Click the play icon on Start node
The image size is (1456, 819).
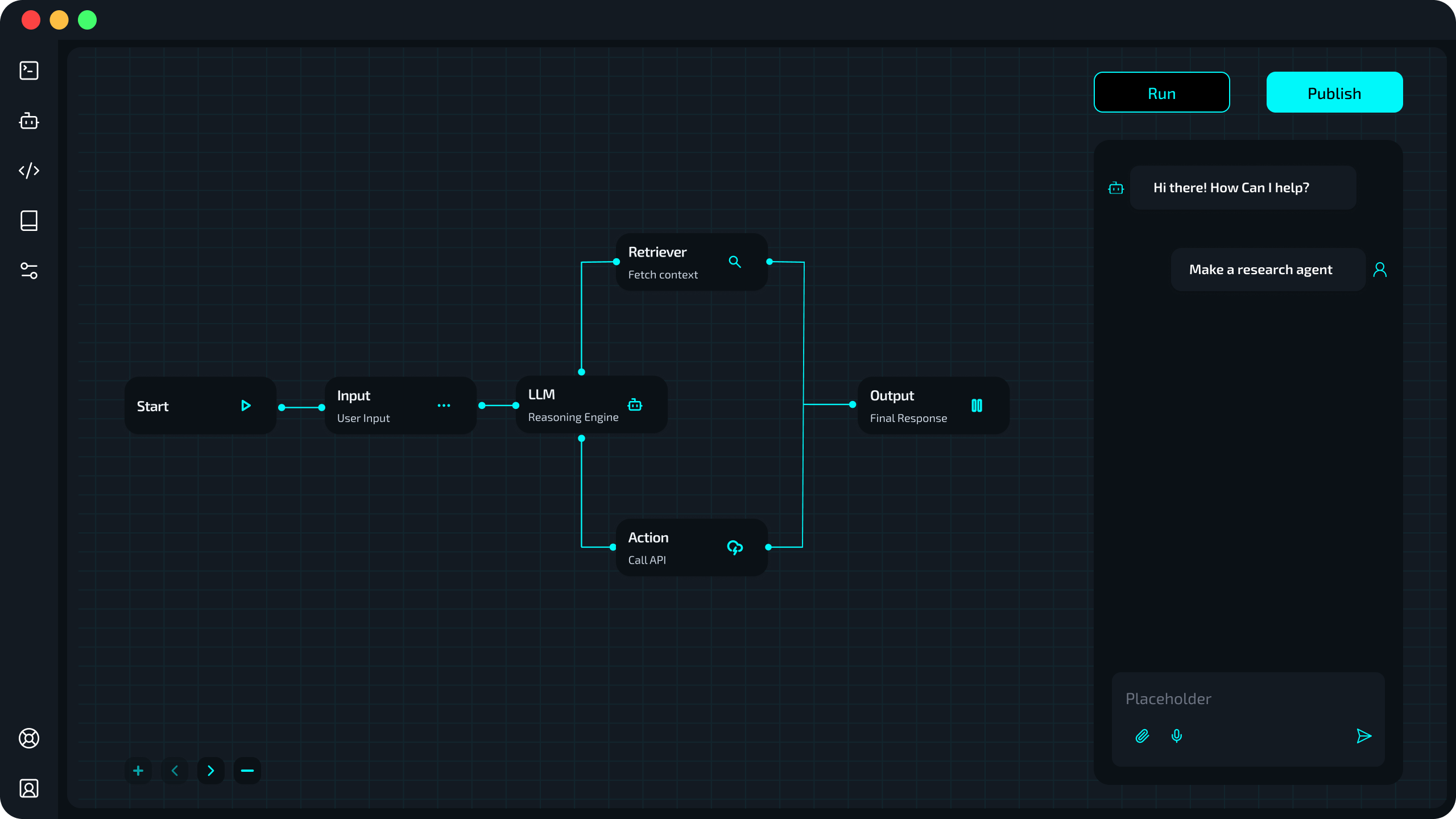[x=246, y=406]
